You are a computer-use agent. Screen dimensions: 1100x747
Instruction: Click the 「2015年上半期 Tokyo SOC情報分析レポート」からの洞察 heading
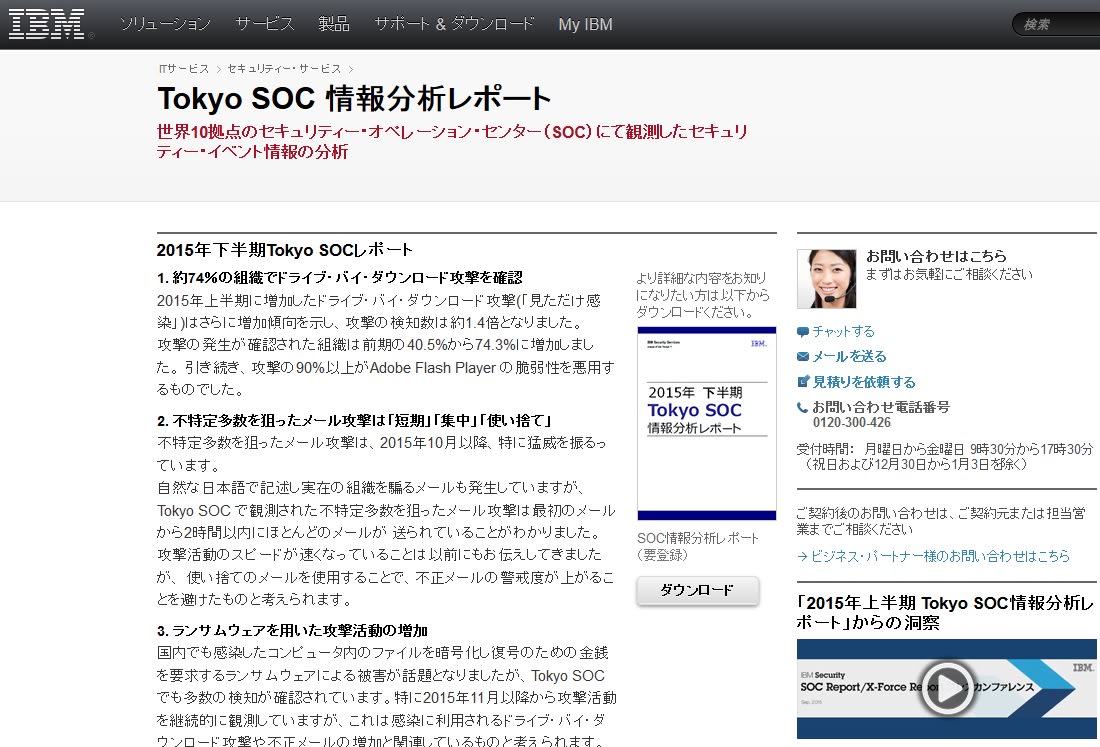[945, 612]
